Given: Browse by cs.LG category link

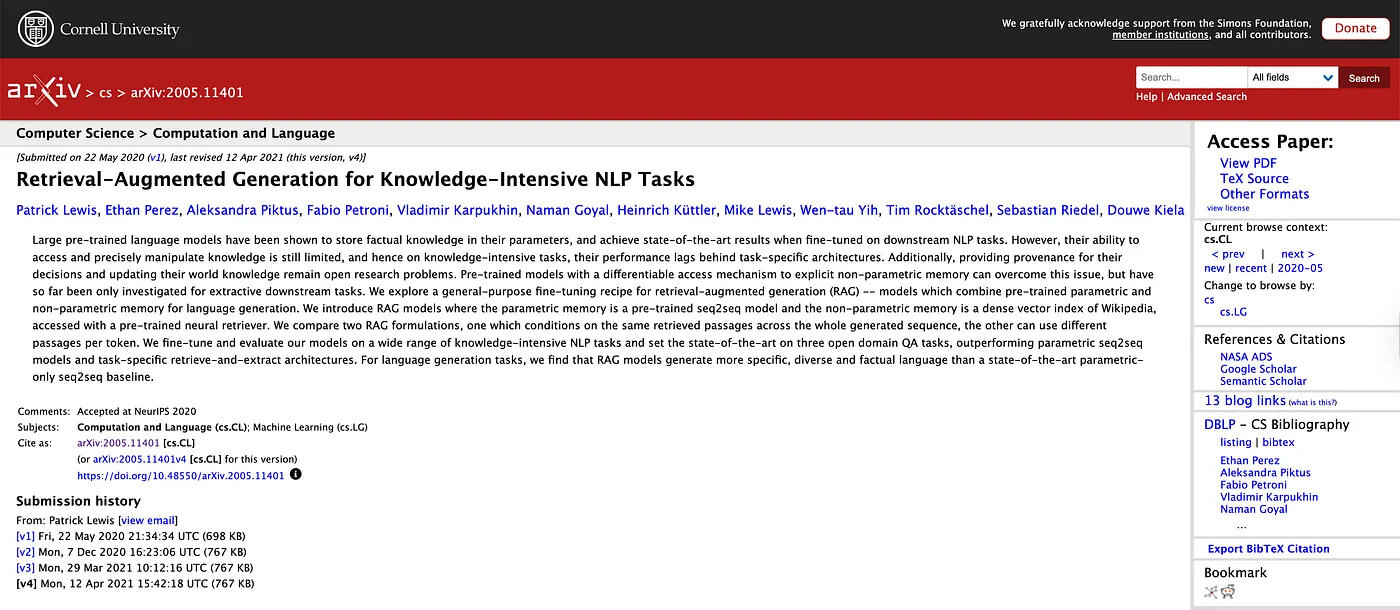Looking at the screenshot, I should tap(1234, 314).
